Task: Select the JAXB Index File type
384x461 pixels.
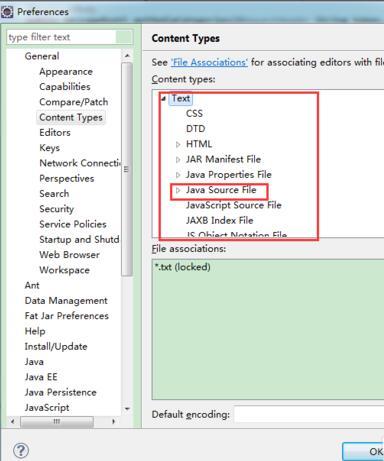Action: (x=220, y=221)
